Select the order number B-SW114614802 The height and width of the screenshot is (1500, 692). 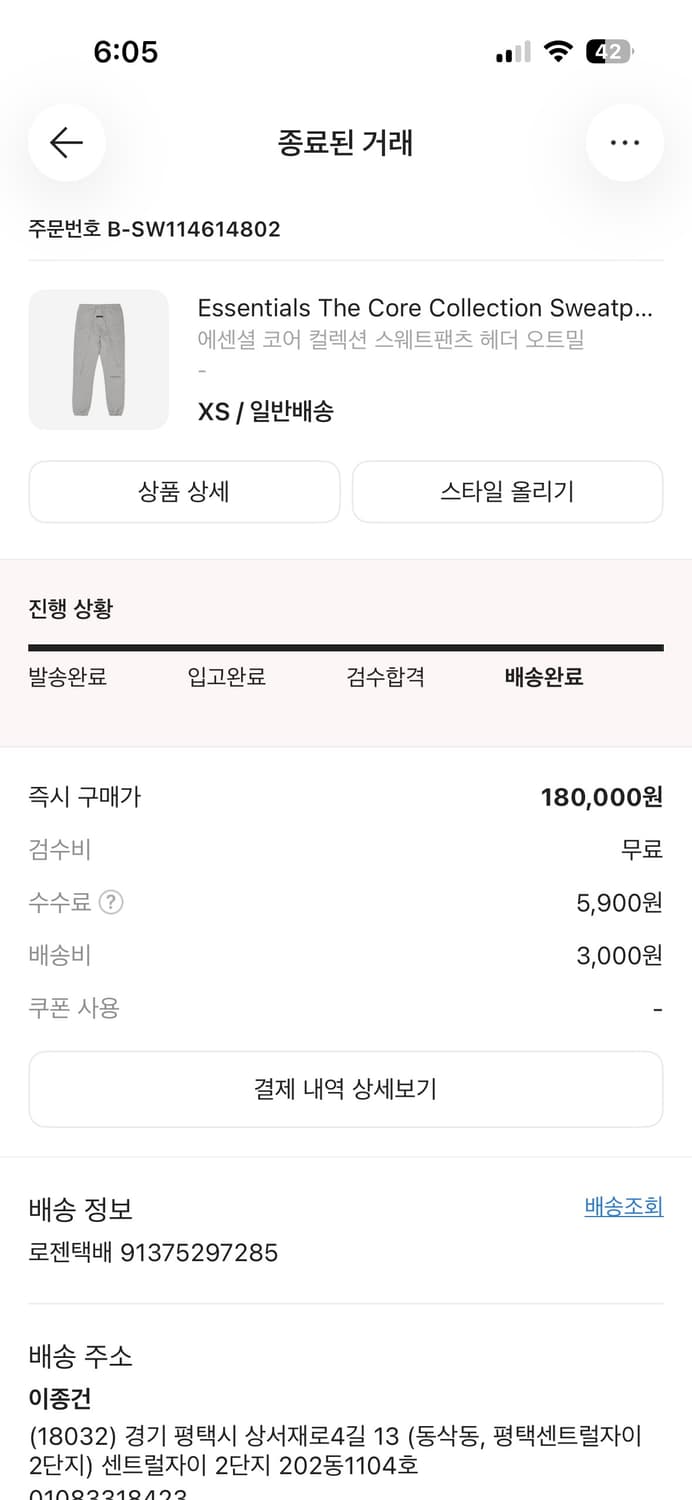tap(154, 229)
